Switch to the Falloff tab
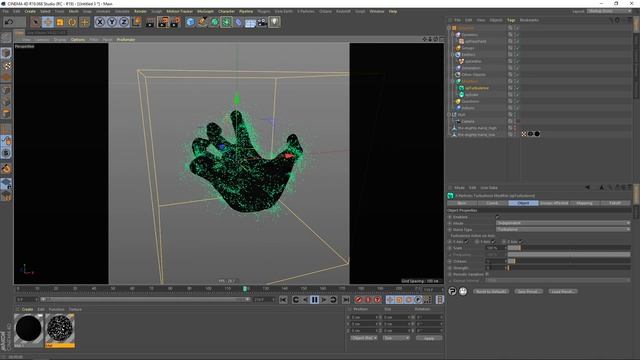 point(615,203)
